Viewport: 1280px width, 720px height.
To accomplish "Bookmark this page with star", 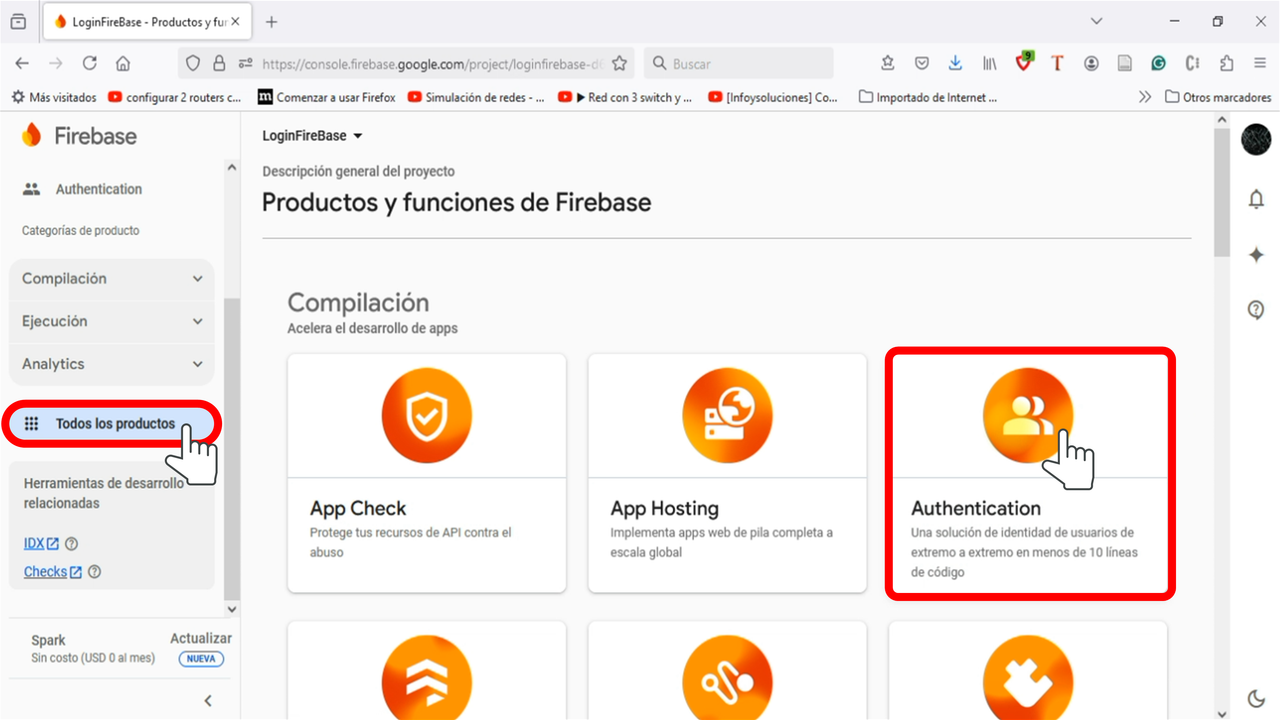I will coord(619,63).
